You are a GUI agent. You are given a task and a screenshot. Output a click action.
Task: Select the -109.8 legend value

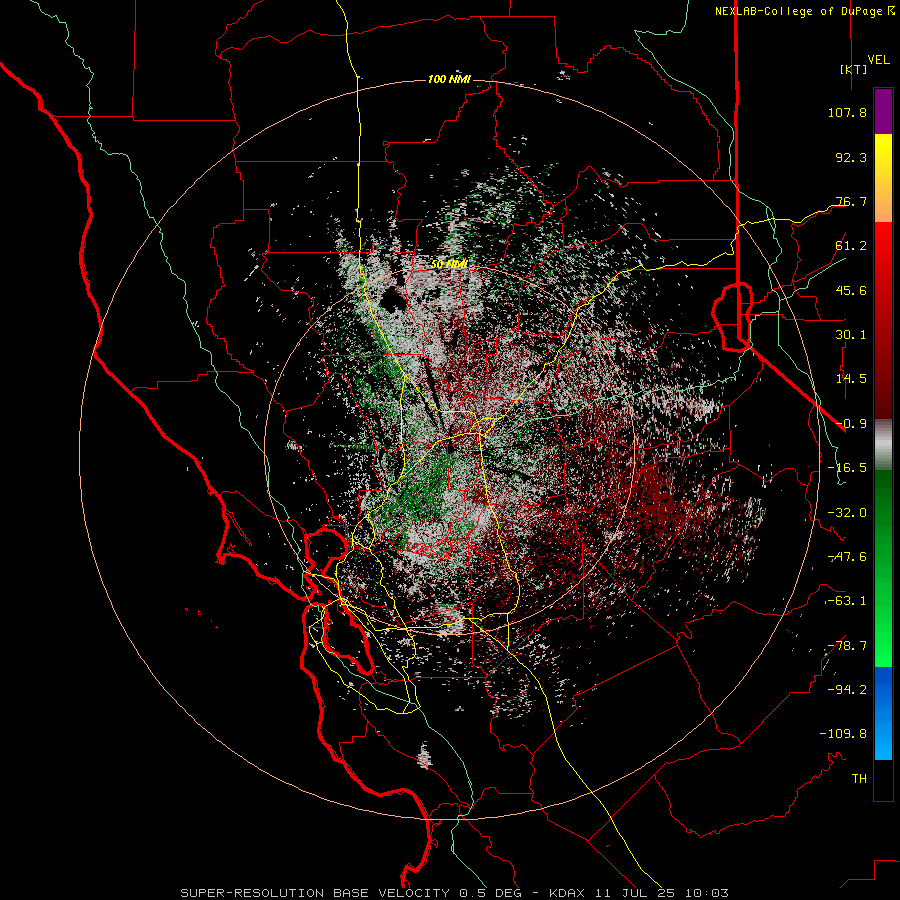pos(843,734)
